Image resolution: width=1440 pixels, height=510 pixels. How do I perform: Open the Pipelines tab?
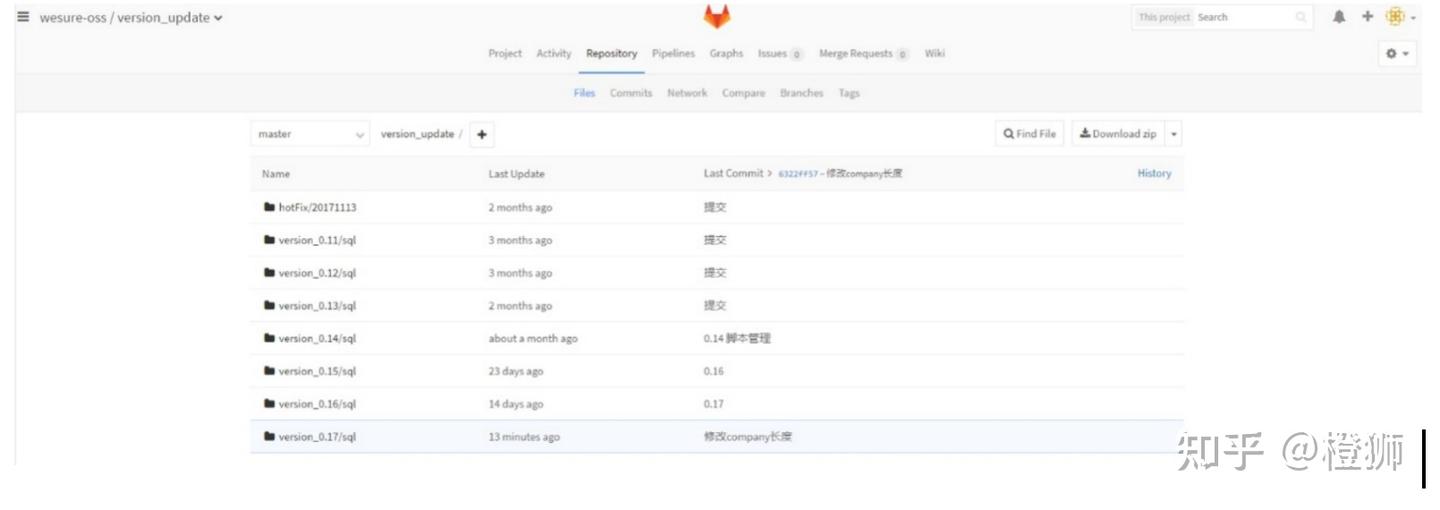click(x=673, y=54)
